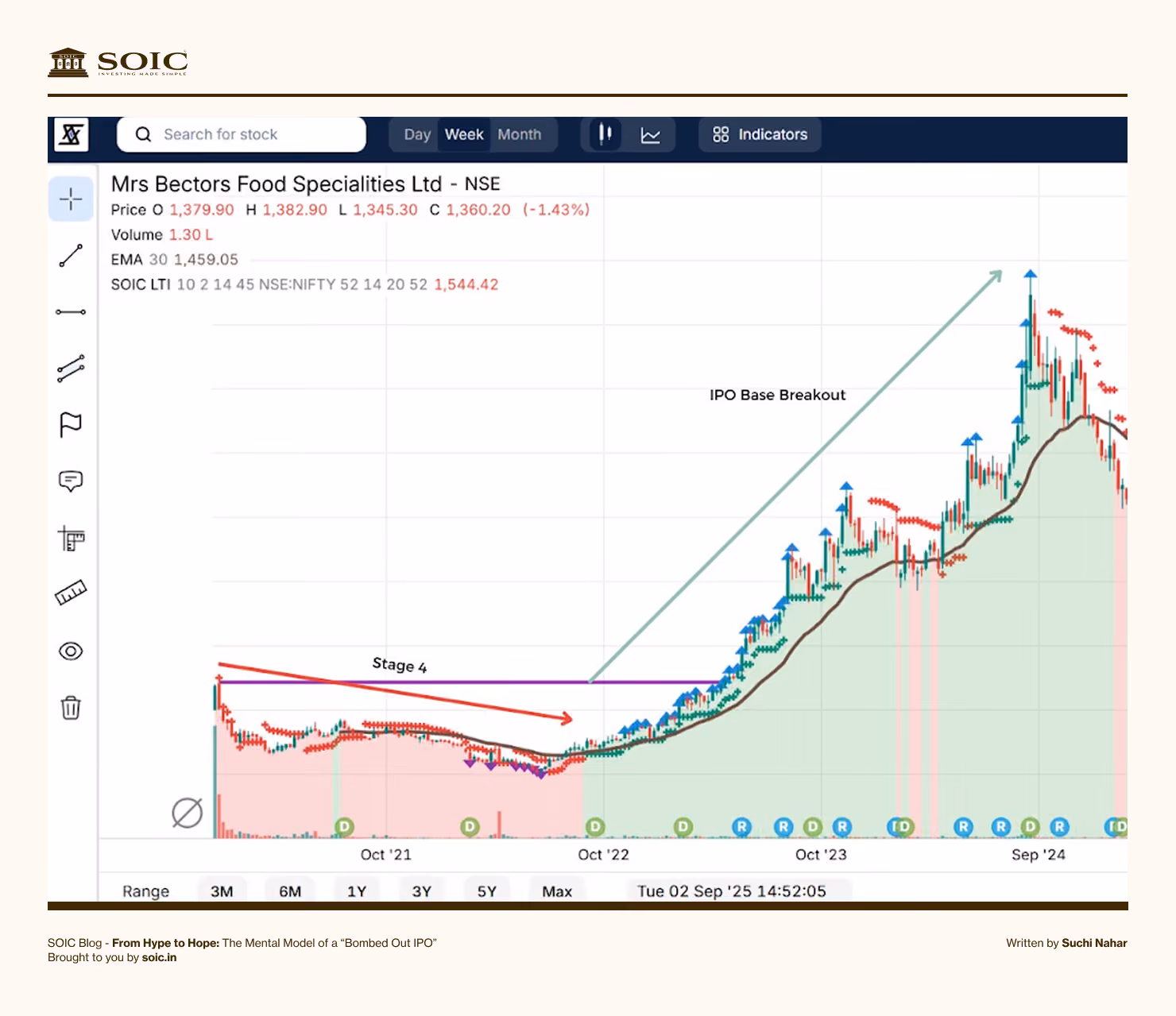The image size is (1176, 1016).
Task: Click the D marker nearest Oct '23
Action: 812,827
